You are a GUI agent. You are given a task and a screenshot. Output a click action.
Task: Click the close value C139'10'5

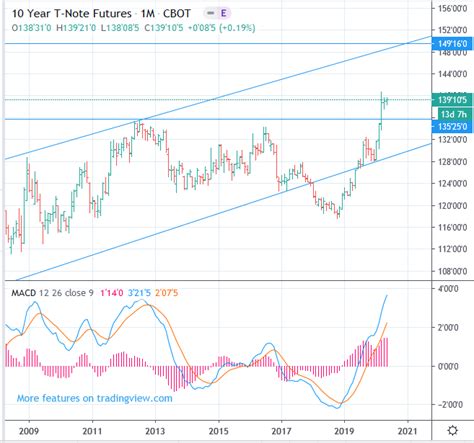tap(164, 28)
